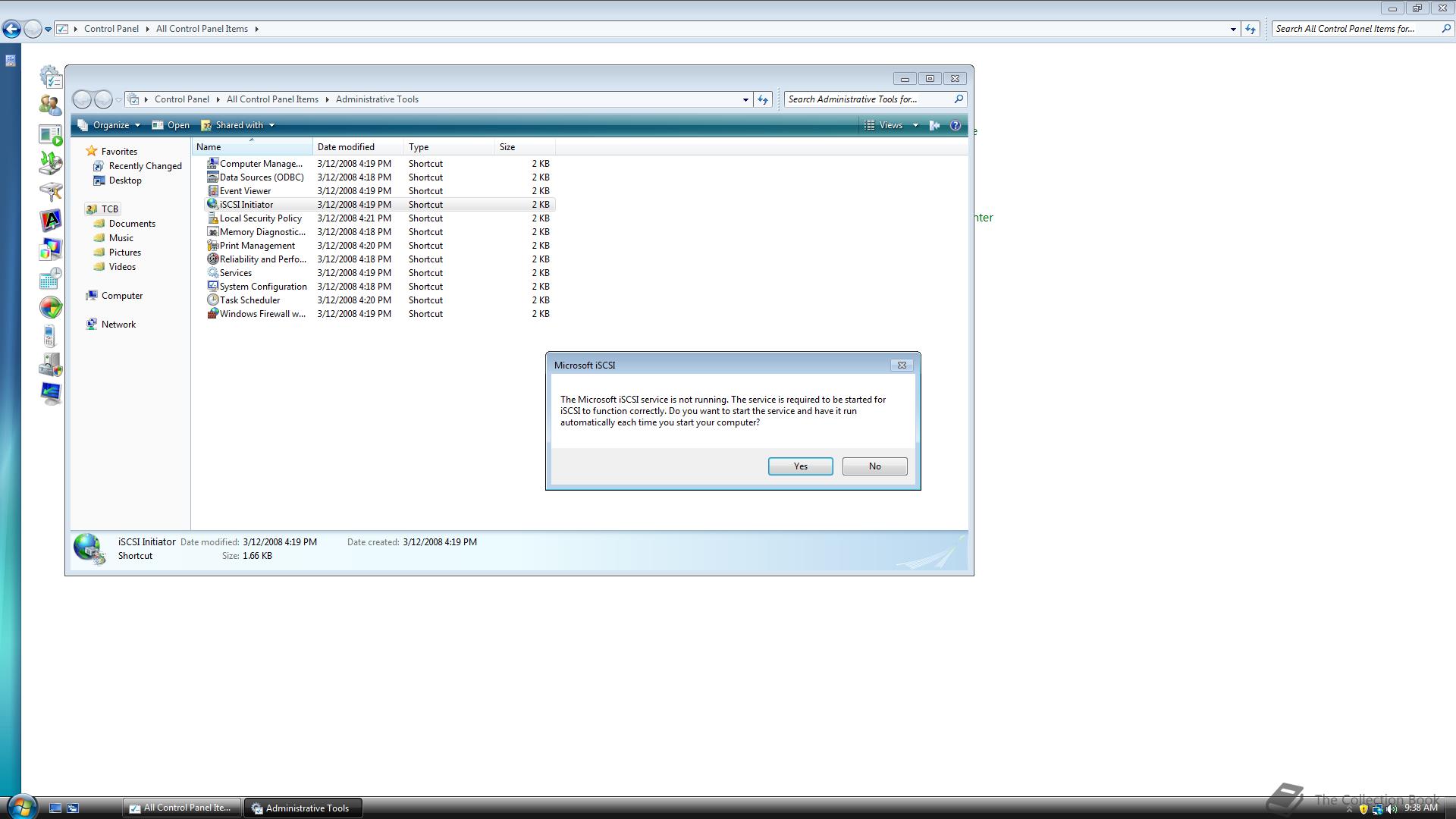Click All Control Panel Items in inner breadcrumb
The width and height of the screenshot is (1456, 819).
point(272,99)
